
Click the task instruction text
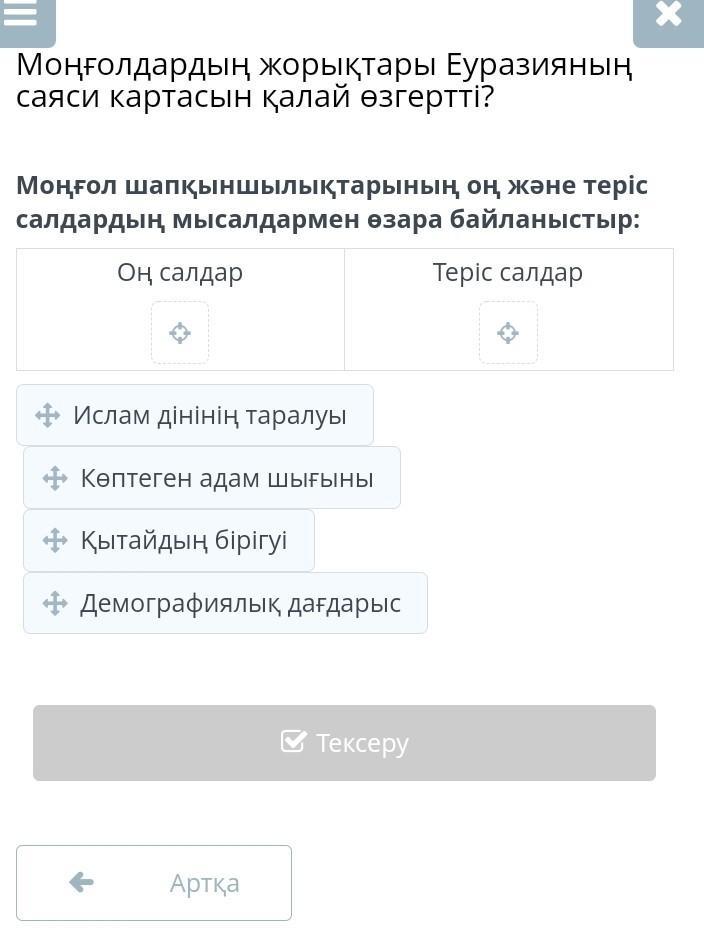pyautogui.click(x=332, y=202)
